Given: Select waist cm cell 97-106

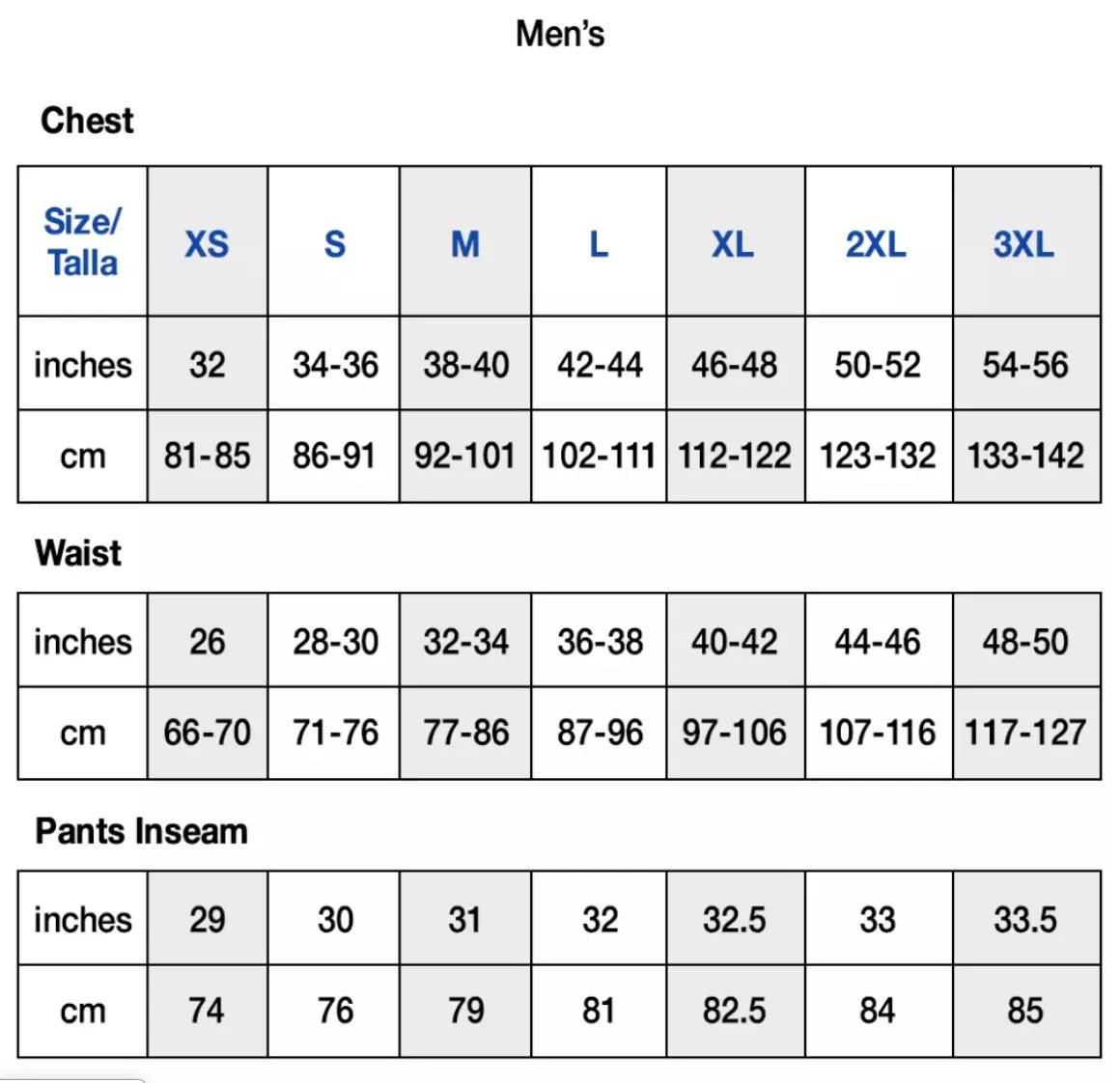Looking at the screenshot, I should [x=735, y=734].
